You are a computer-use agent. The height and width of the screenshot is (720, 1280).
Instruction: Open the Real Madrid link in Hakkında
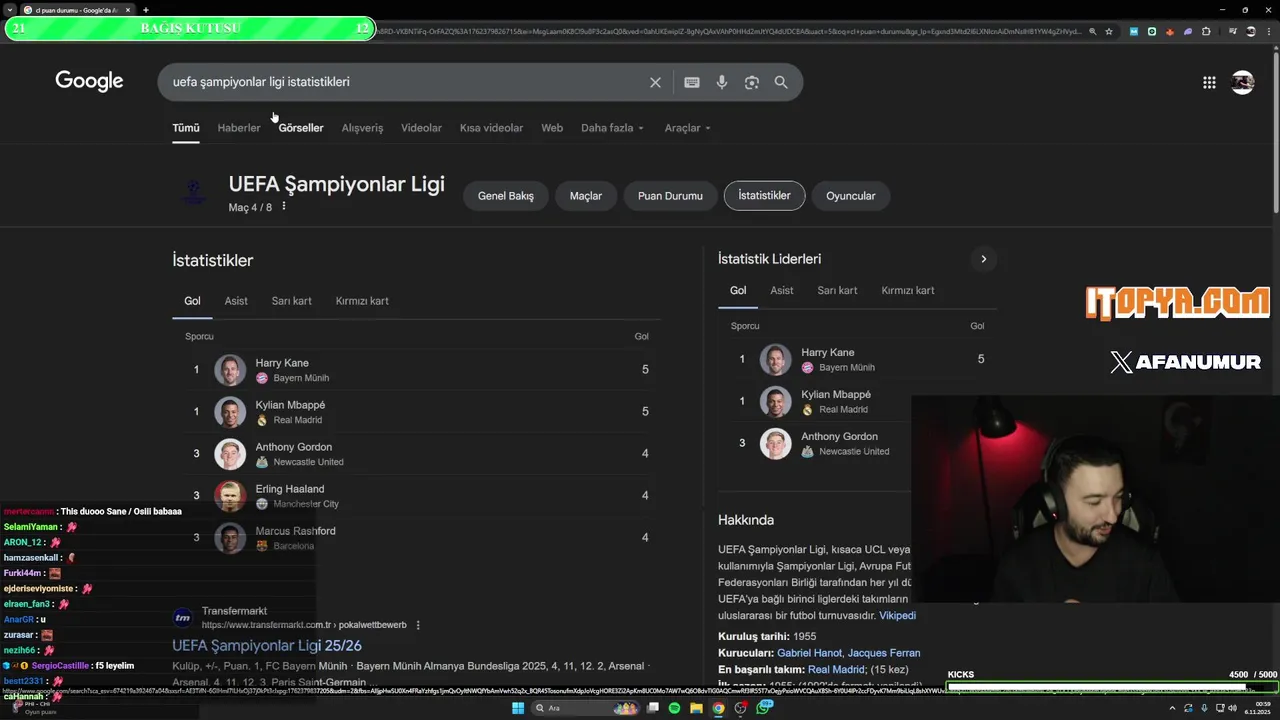click(836, 670)
